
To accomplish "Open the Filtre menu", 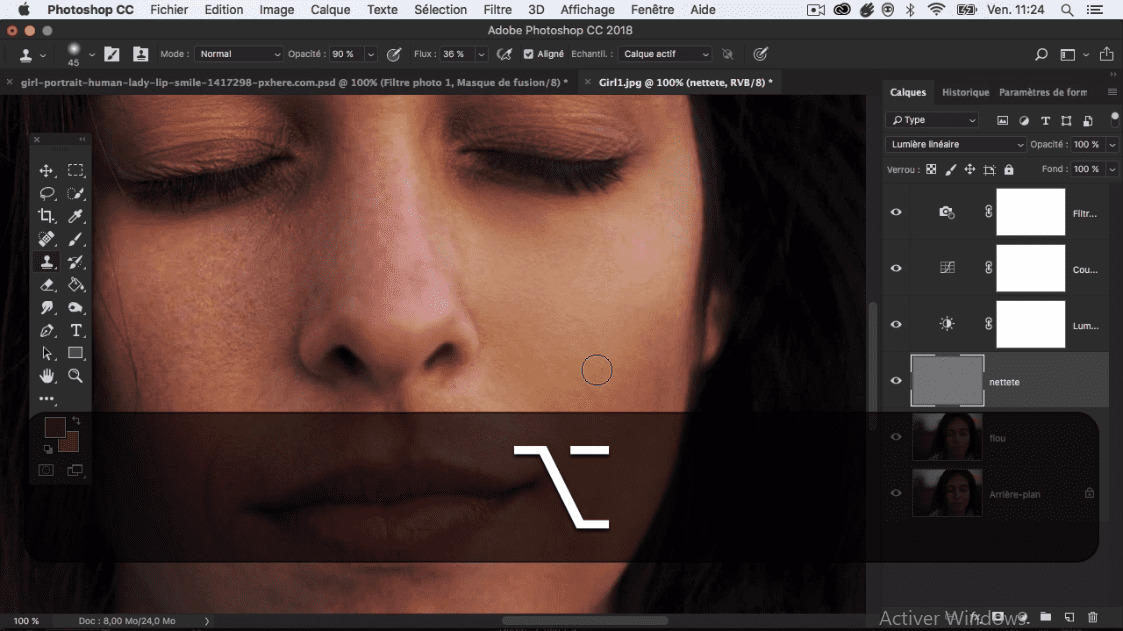I will pyautogui.click(x=497, y=10).
